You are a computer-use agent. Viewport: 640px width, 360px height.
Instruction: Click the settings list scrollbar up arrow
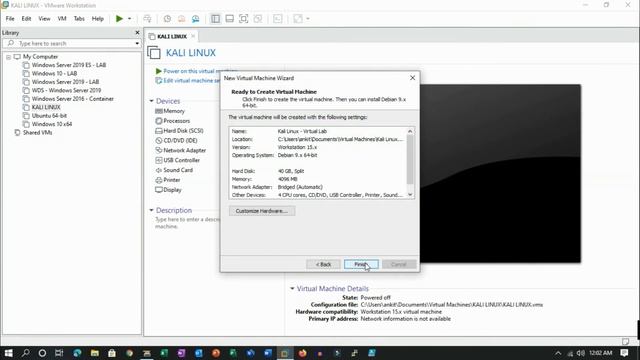(x=410, y=131)
